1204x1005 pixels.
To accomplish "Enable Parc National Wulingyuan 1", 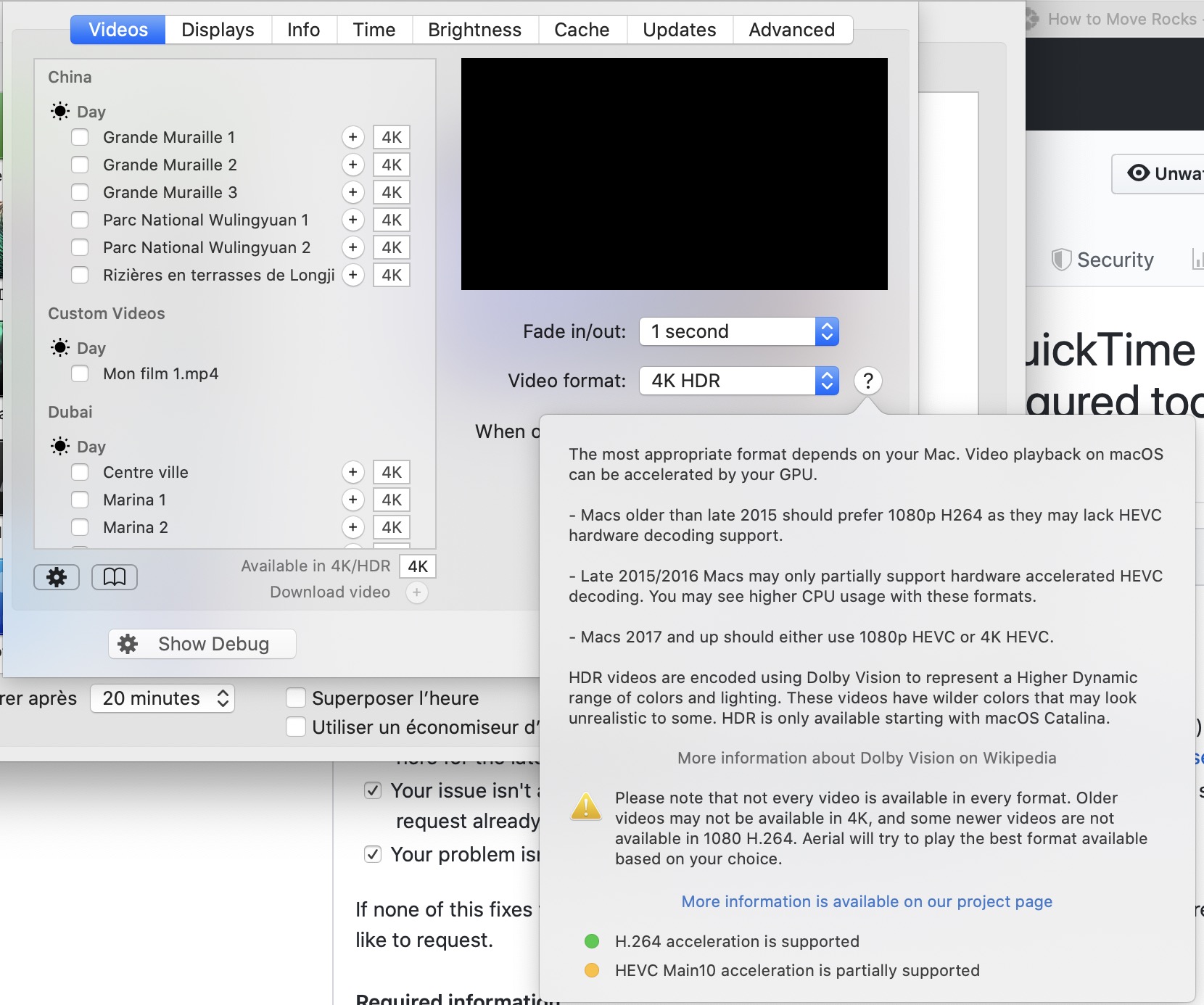I will pos(80,220).
